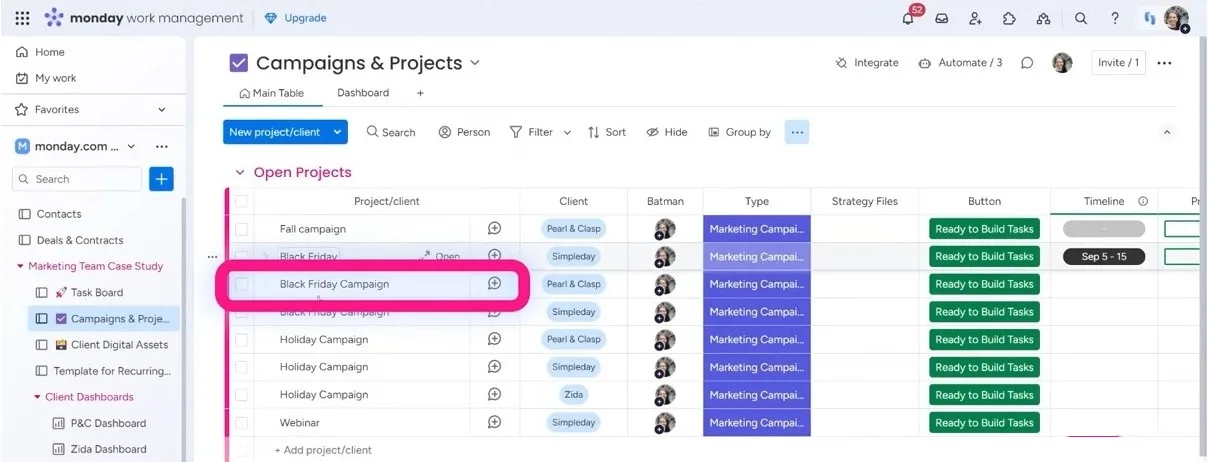The height and width of the screenshot is (462, 1208).
Task: Open the monday.com workspace dropdown
Action: 131,146
